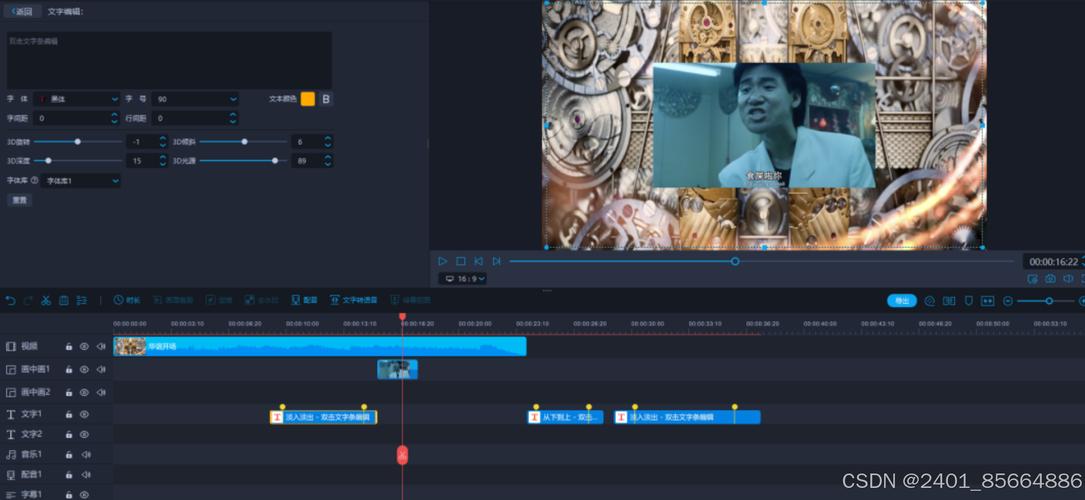
Task: Click the split-view icon near export
Action: click(949, 301)
